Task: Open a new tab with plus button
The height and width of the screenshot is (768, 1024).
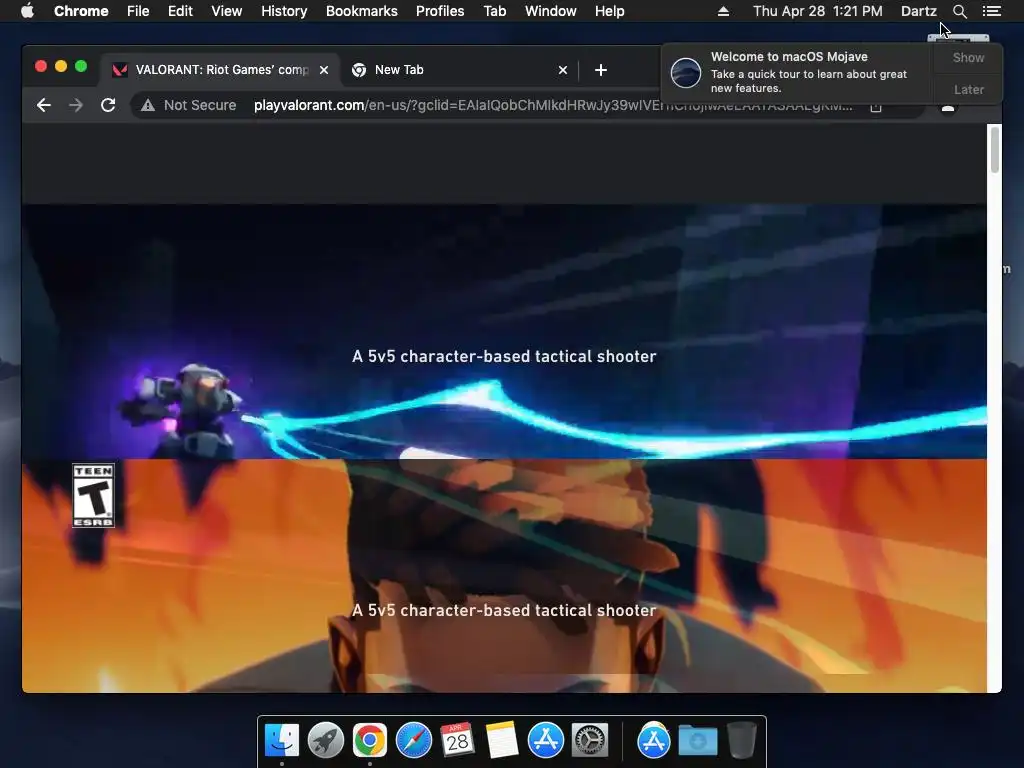Action: [x=601, y=70]
